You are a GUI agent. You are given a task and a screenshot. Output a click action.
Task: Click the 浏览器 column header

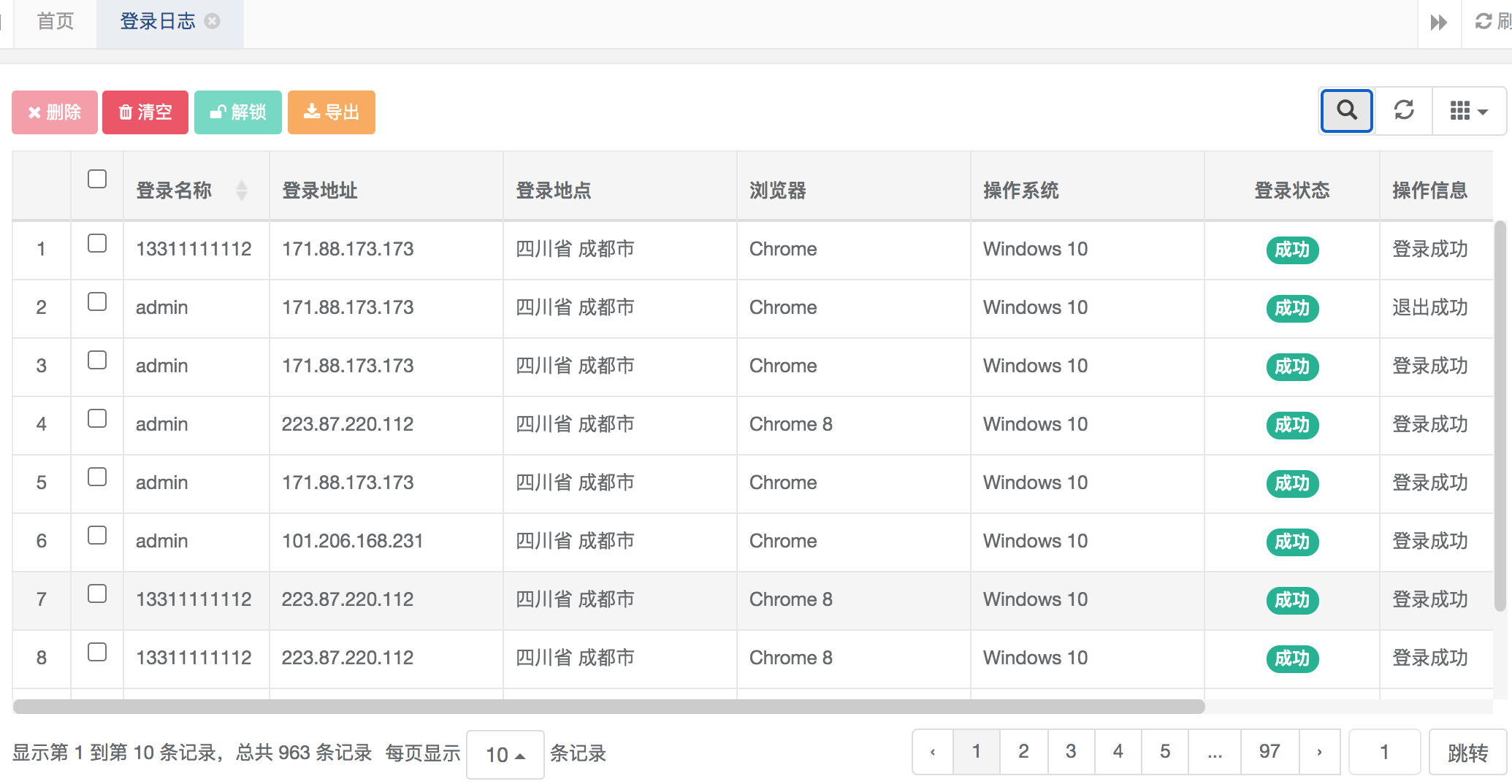(778, 191)
